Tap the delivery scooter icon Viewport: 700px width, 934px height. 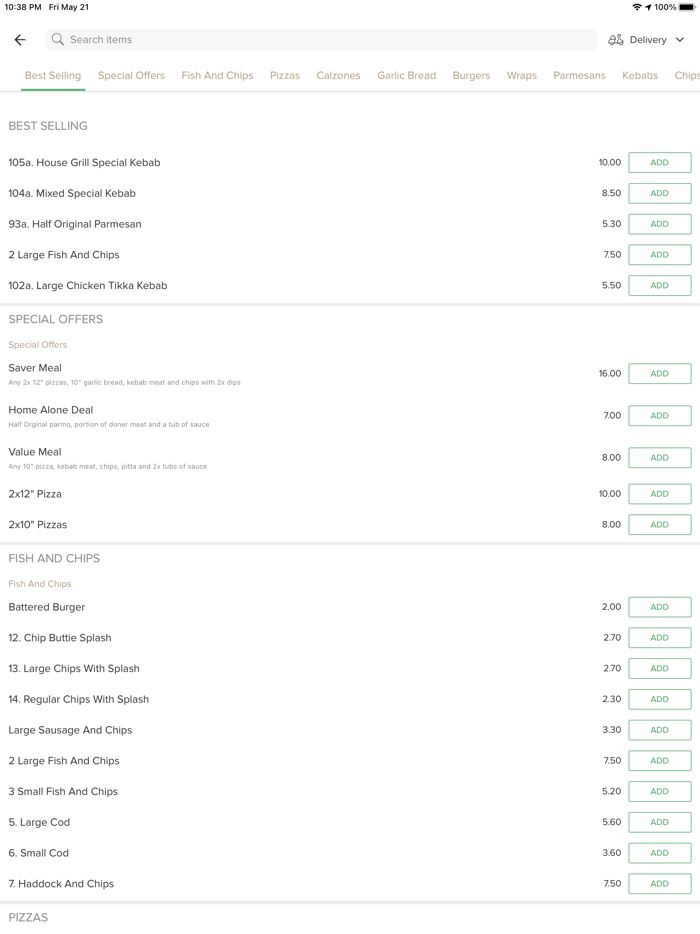pyautogui.click(x=616, y=40)
